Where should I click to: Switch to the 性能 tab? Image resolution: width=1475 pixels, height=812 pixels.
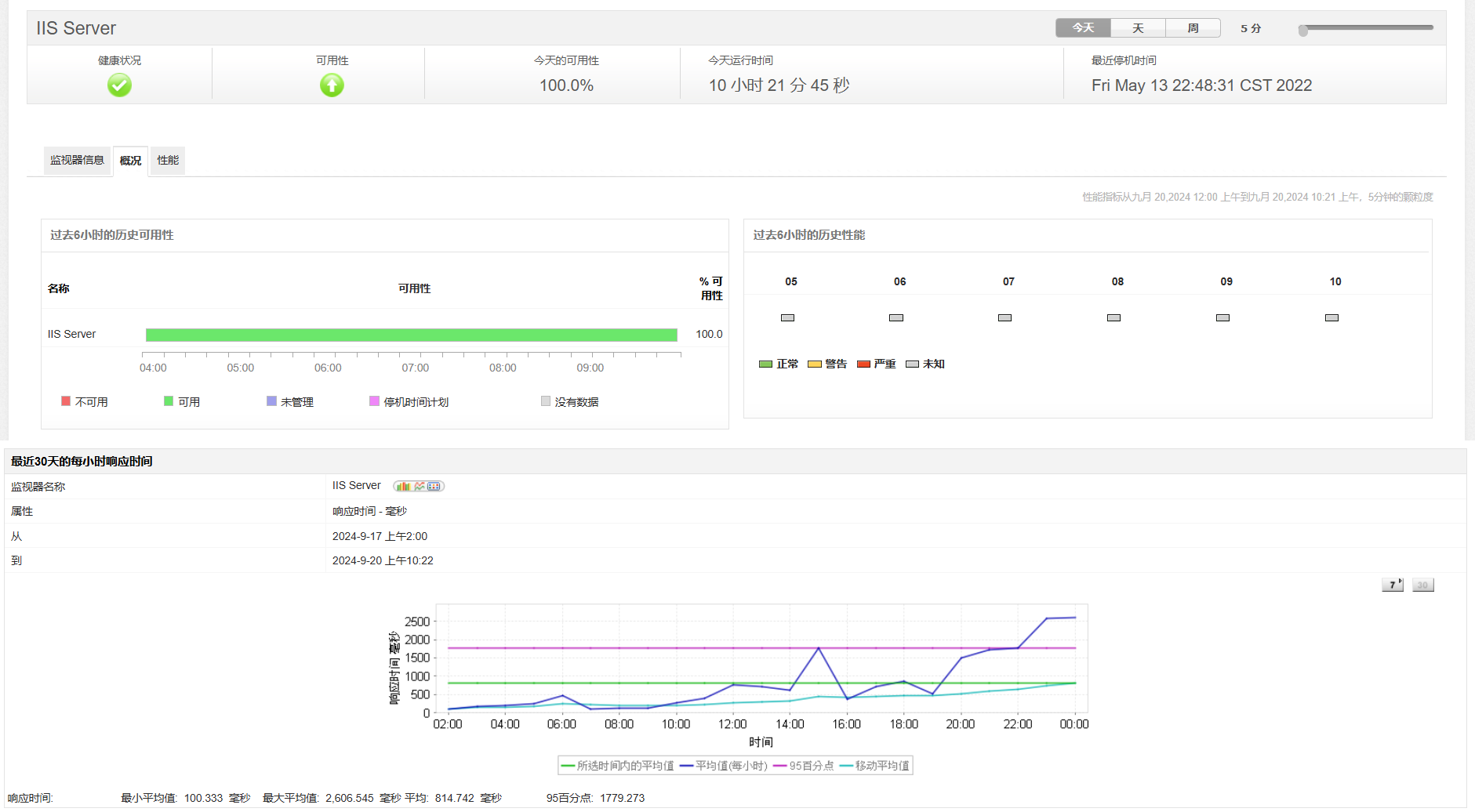pos(168,161)
